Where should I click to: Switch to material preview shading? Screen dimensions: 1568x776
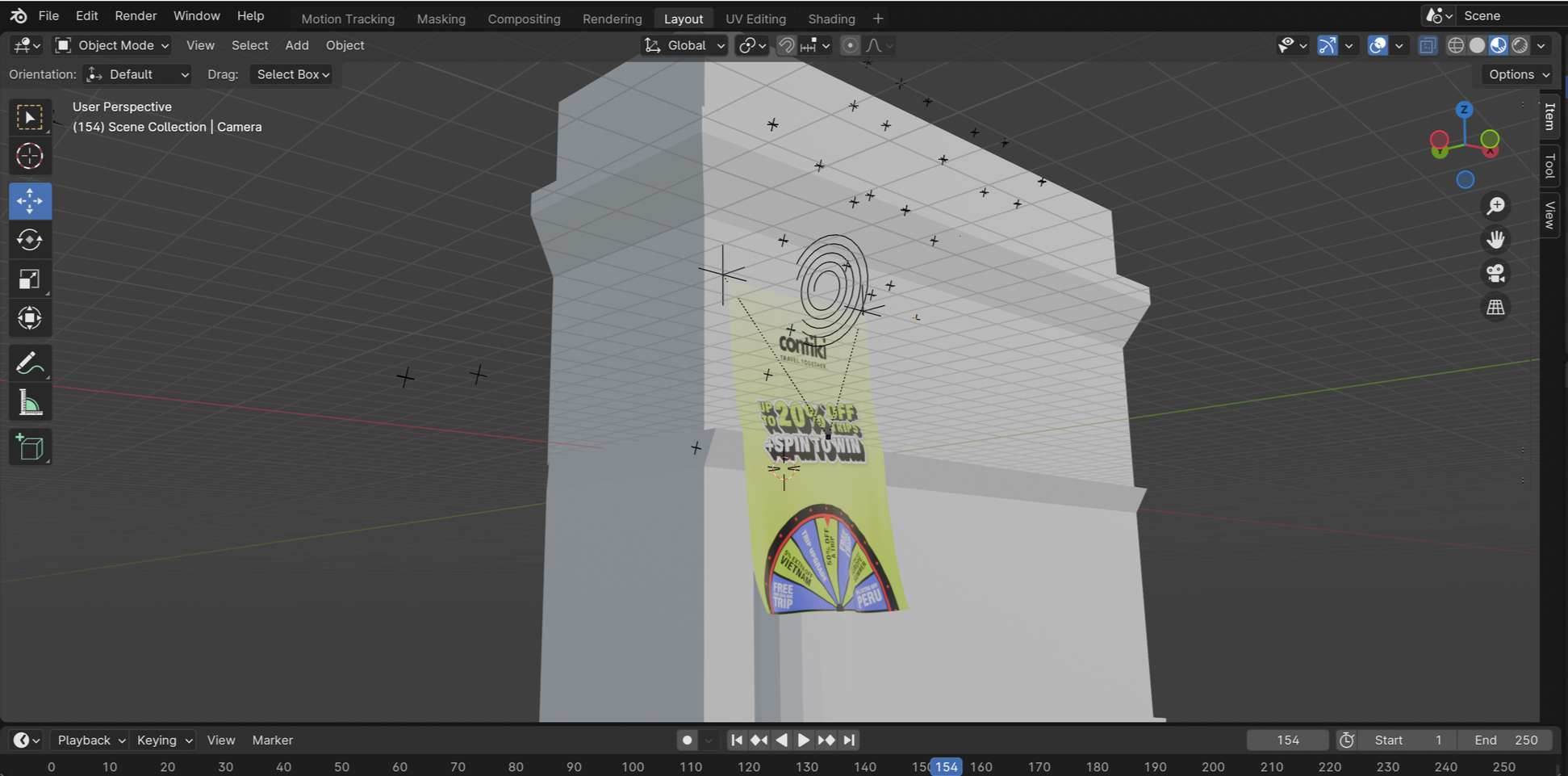point(1499,45)
